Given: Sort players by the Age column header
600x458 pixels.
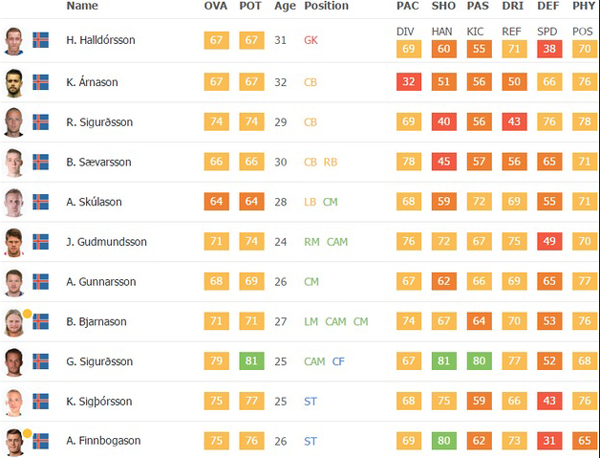Looking at the screenshot, I should point(285,6).
